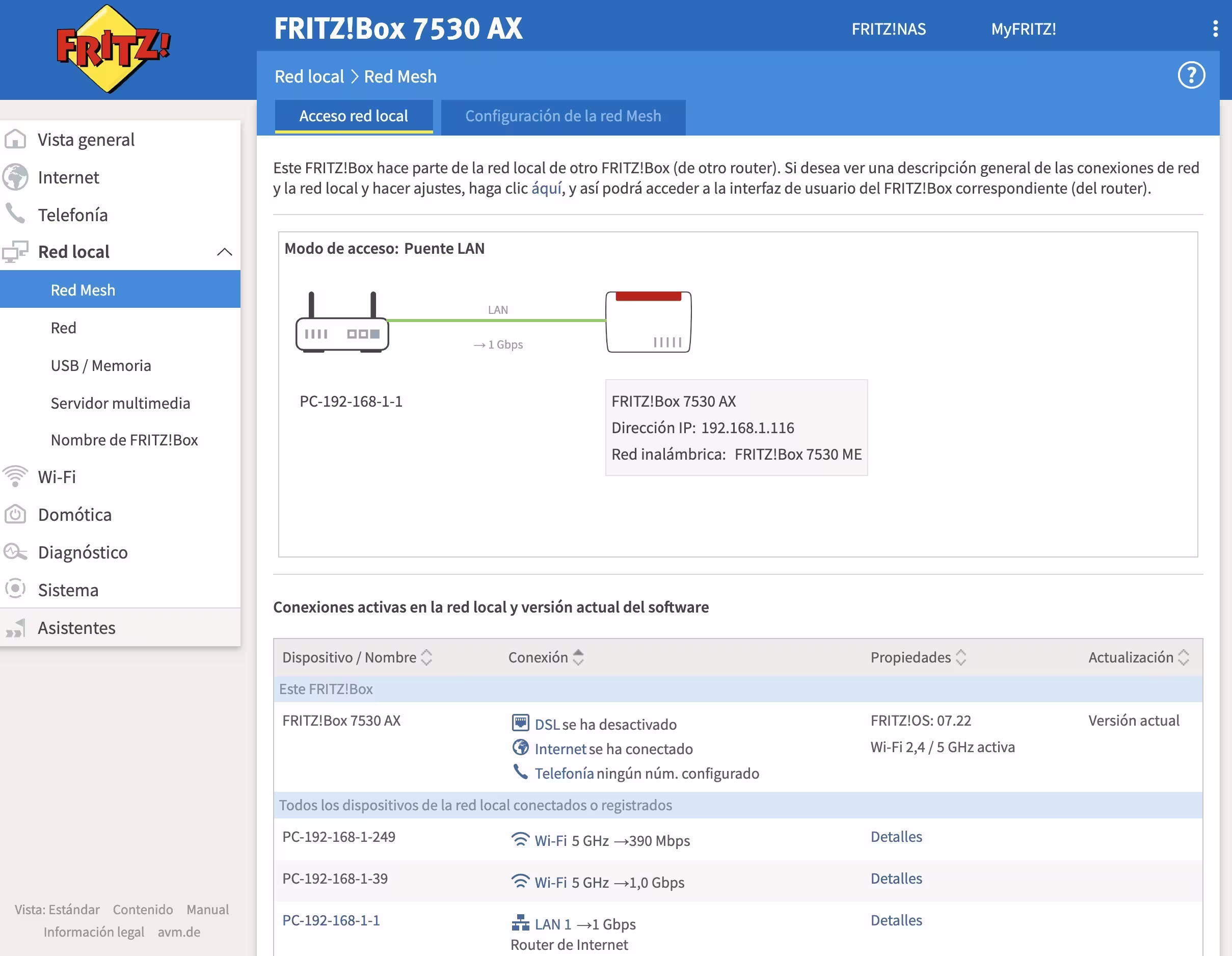Click the LAN network icon for PC-192-168-1-1
1232x956 pixels.
pos(520,923)
